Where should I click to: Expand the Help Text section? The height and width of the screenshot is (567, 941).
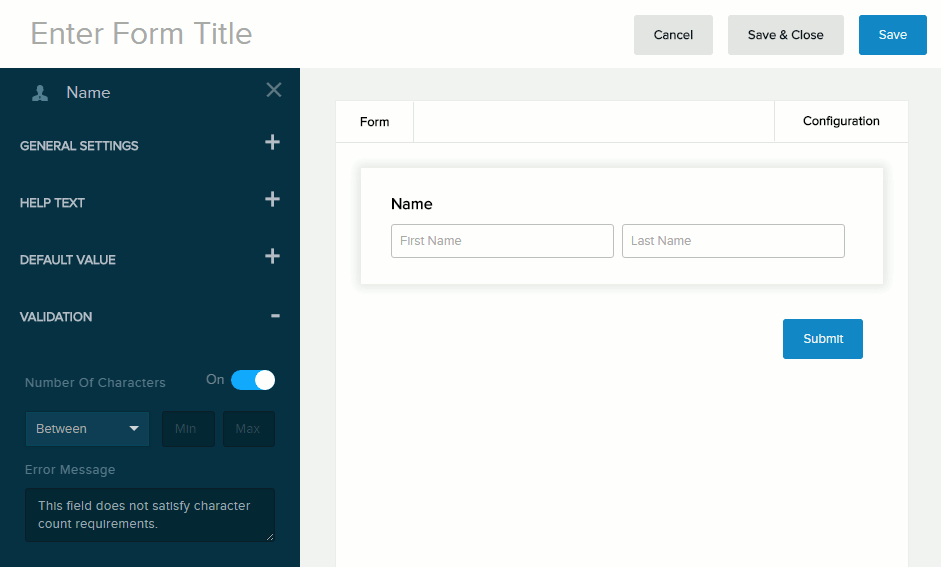click(272, 200)
